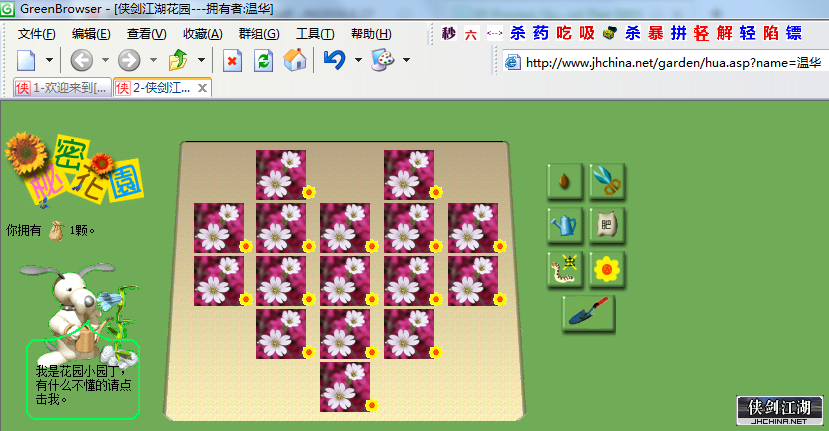Click the 药 favorites link

540,33
